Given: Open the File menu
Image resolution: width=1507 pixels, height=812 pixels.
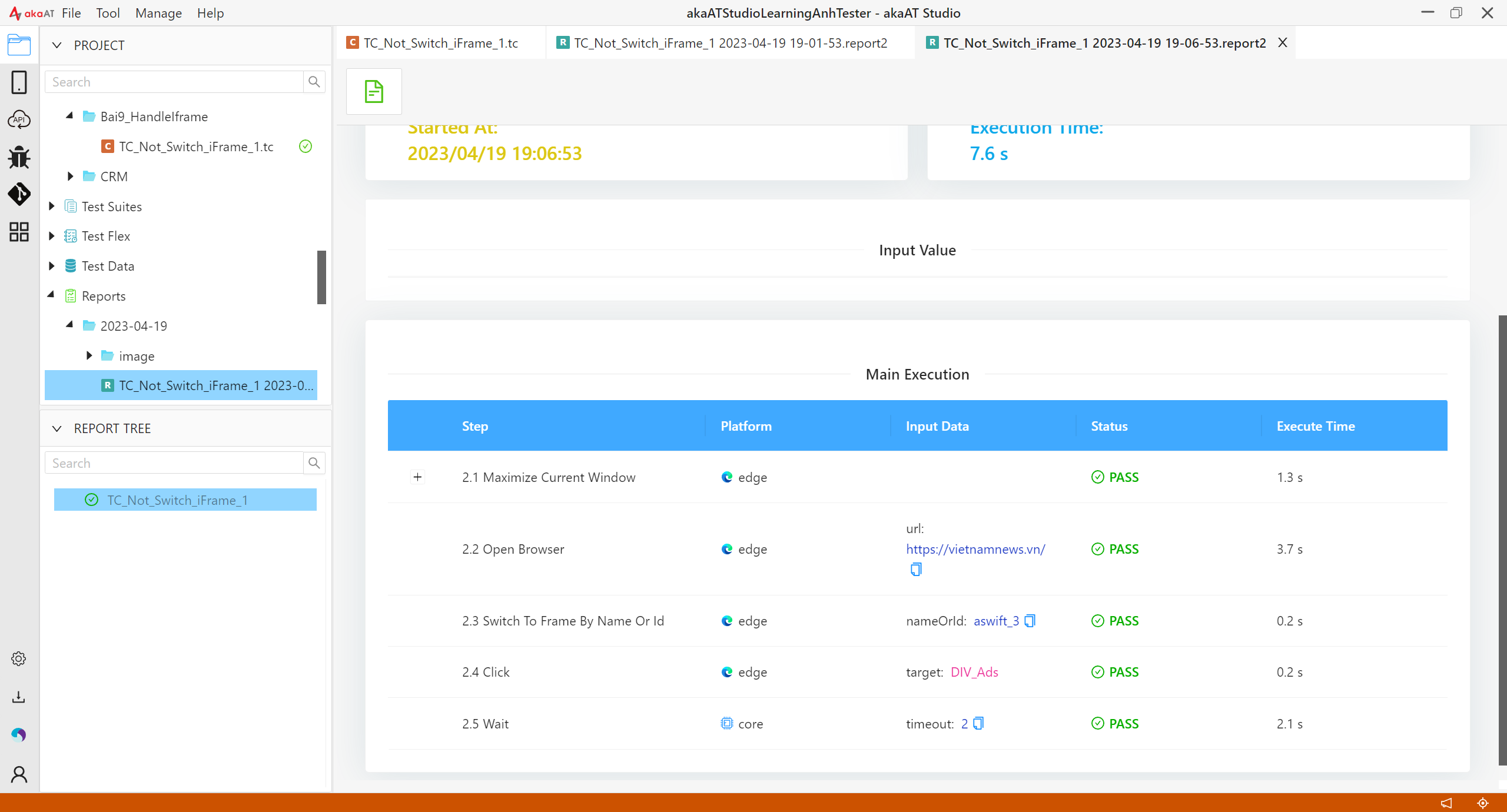Looking at the screenshot, I should point(71,13).
